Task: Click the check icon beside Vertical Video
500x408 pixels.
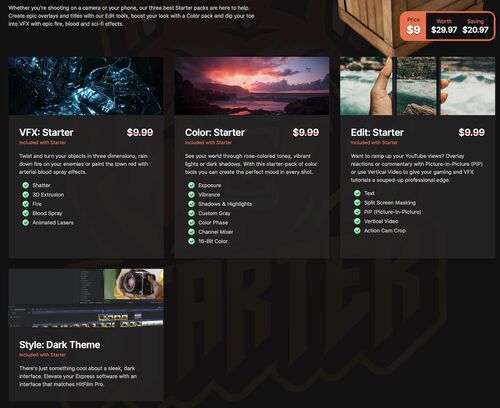Action: coord(357,221)
